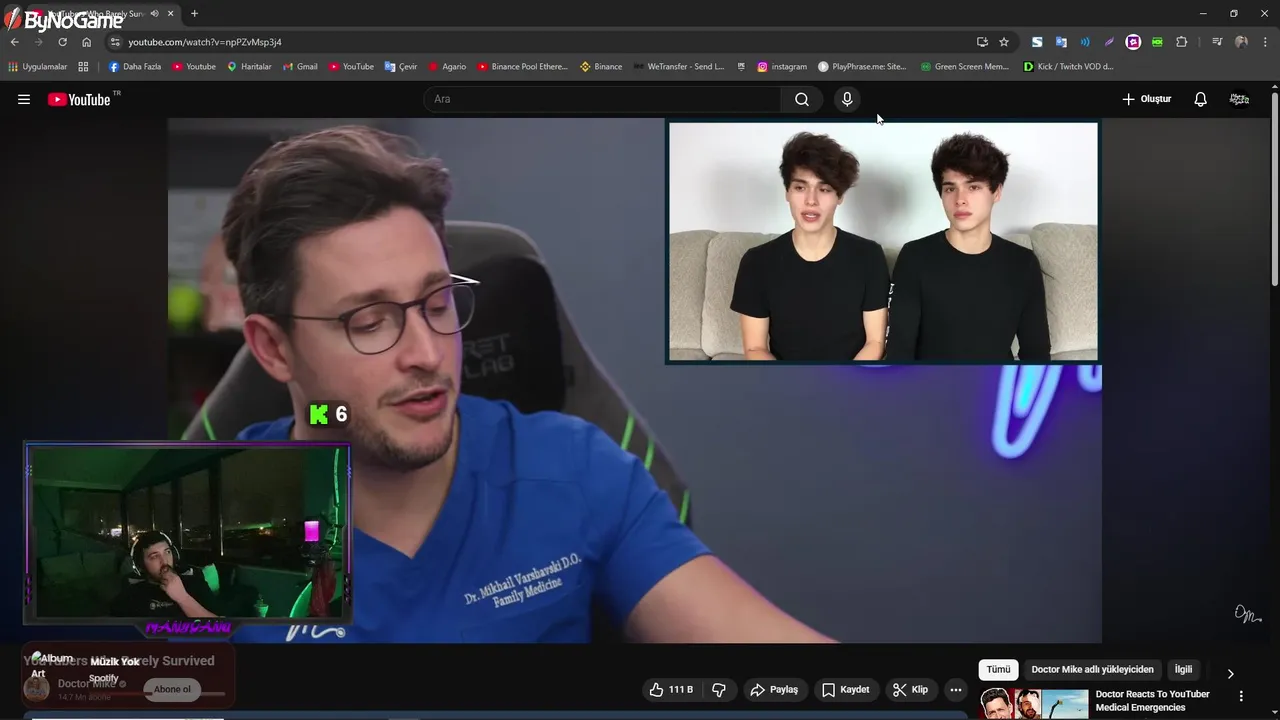The image size is (1280, 720).
Task: Open a new browser tab
Action: 194,13
